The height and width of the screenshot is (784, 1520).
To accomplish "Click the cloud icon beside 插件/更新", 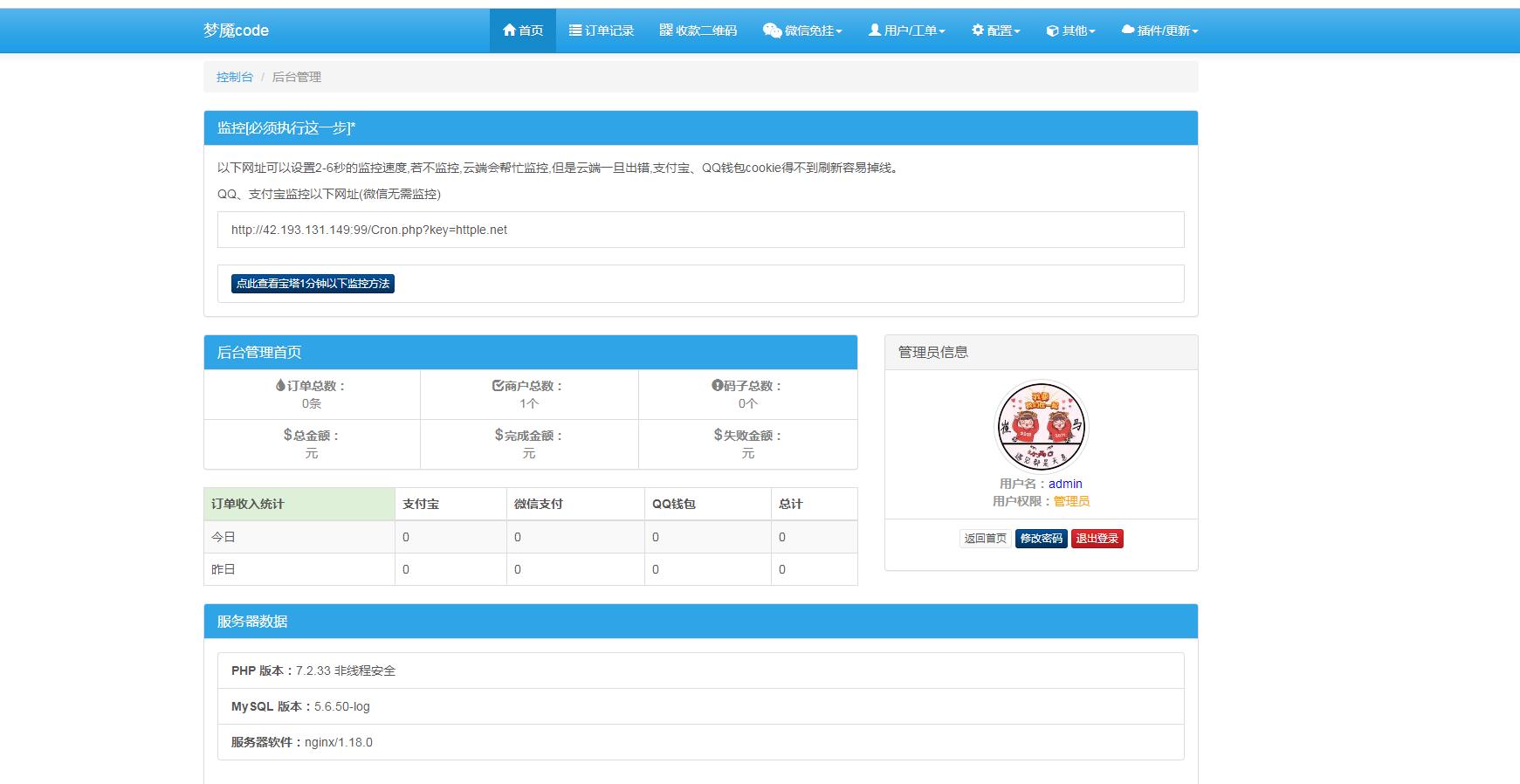I will click(1127, 31).
